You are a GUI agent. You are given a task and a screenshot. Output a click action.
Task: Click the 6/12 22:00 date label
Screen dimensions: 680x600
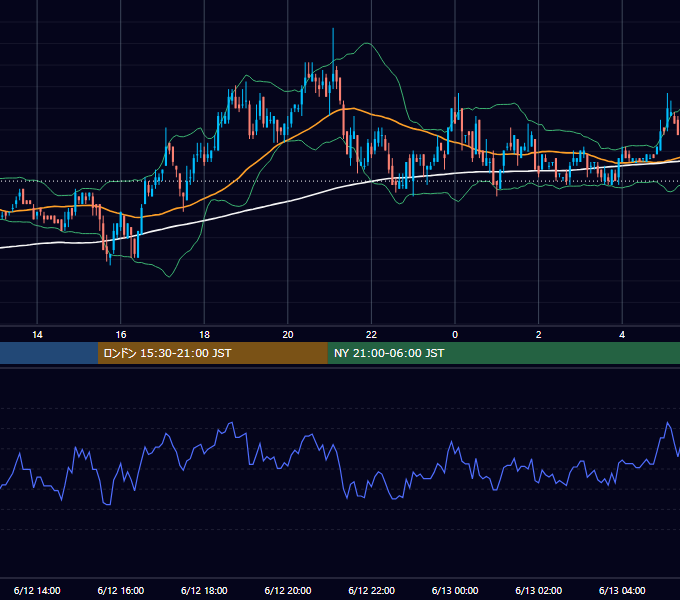372,590
